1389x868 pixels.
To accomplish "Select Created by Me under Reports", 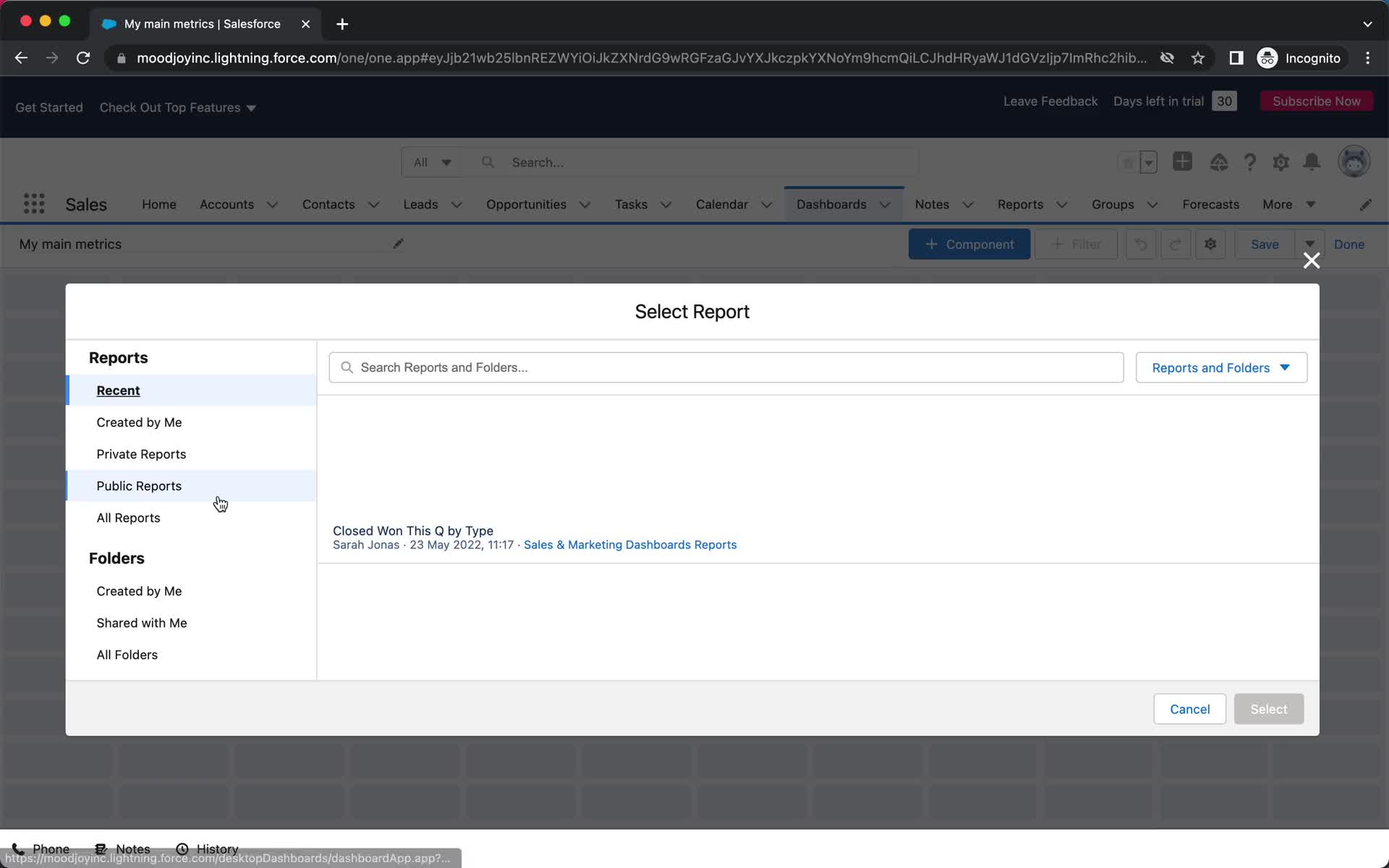I will point(191,422).
